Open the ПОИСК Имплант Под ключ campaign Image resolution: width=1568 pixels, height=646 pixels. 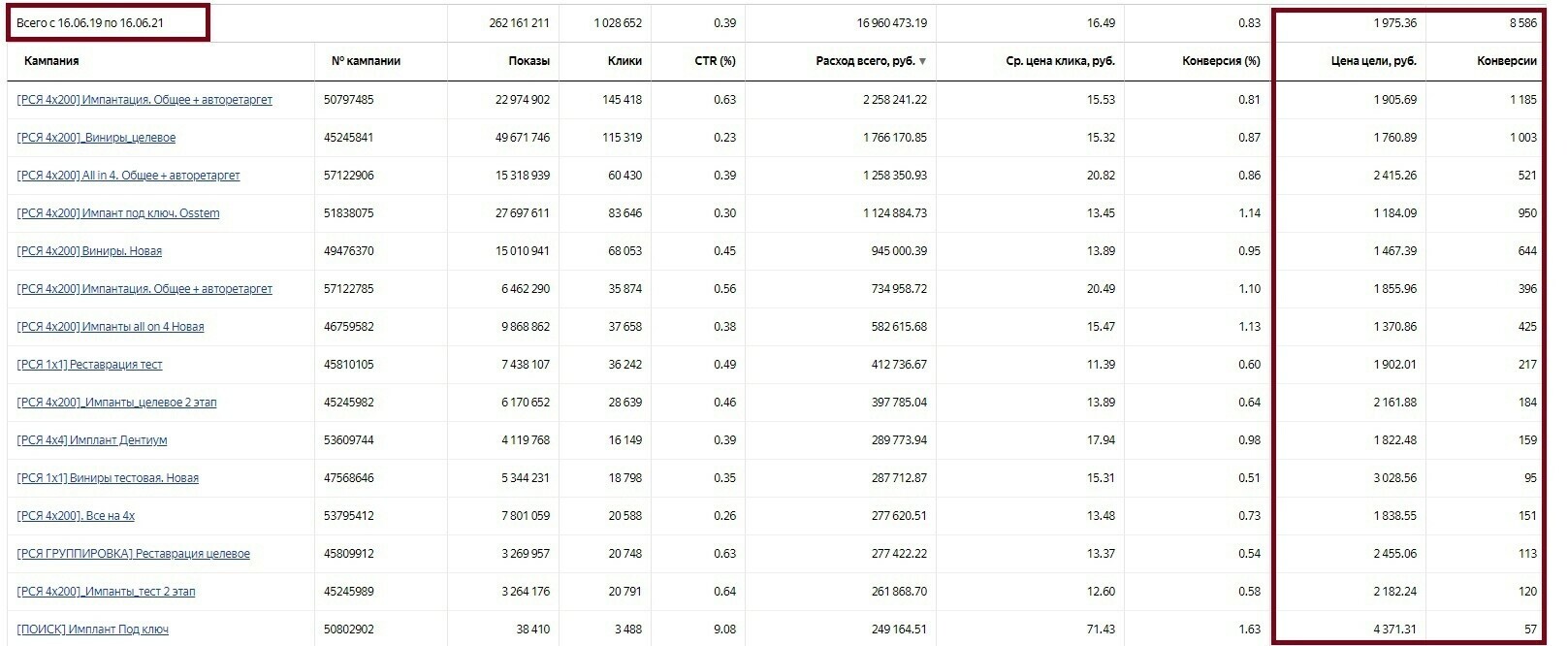coord(92,630)
